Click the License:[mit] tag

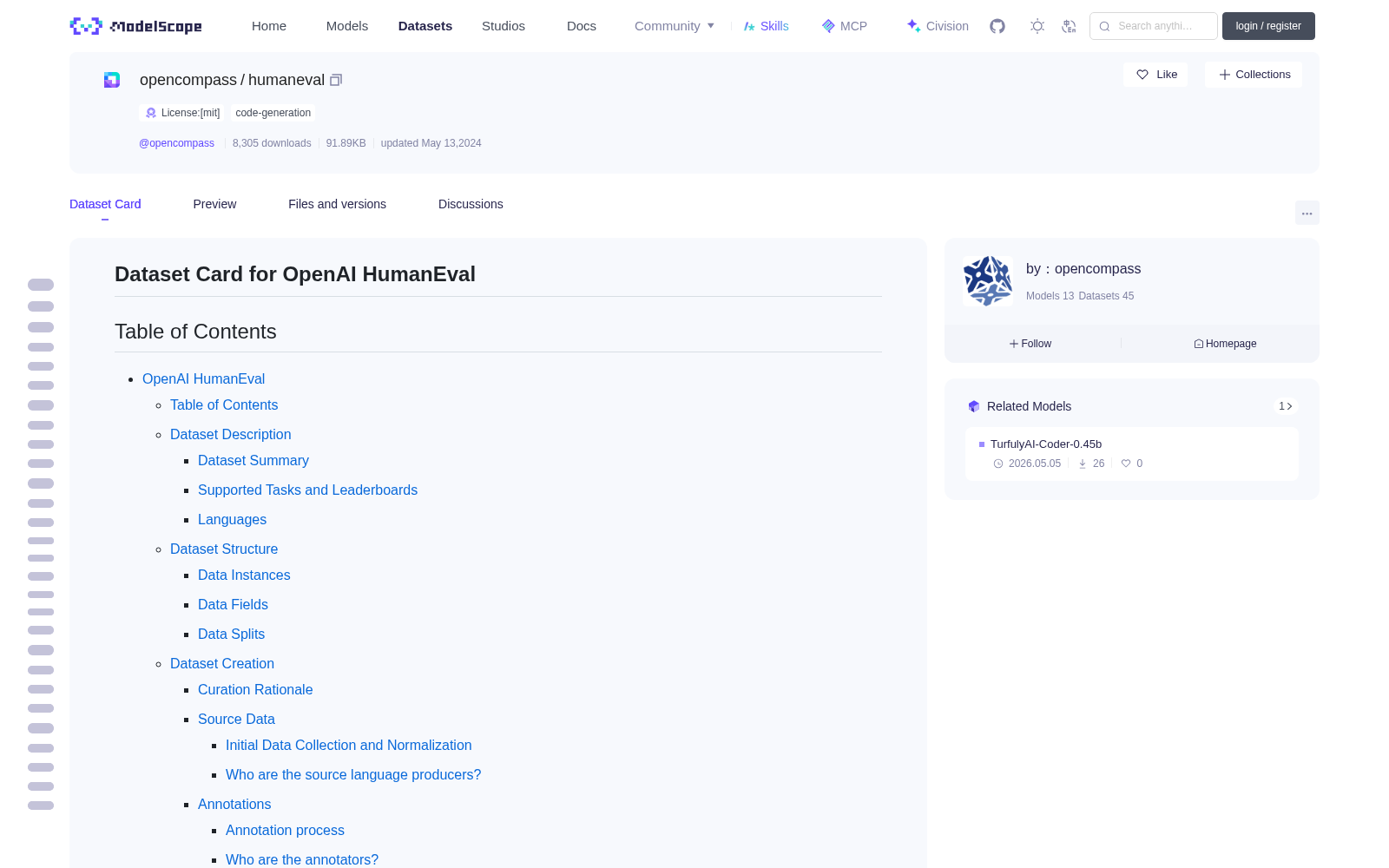click(x=182, y=113)
